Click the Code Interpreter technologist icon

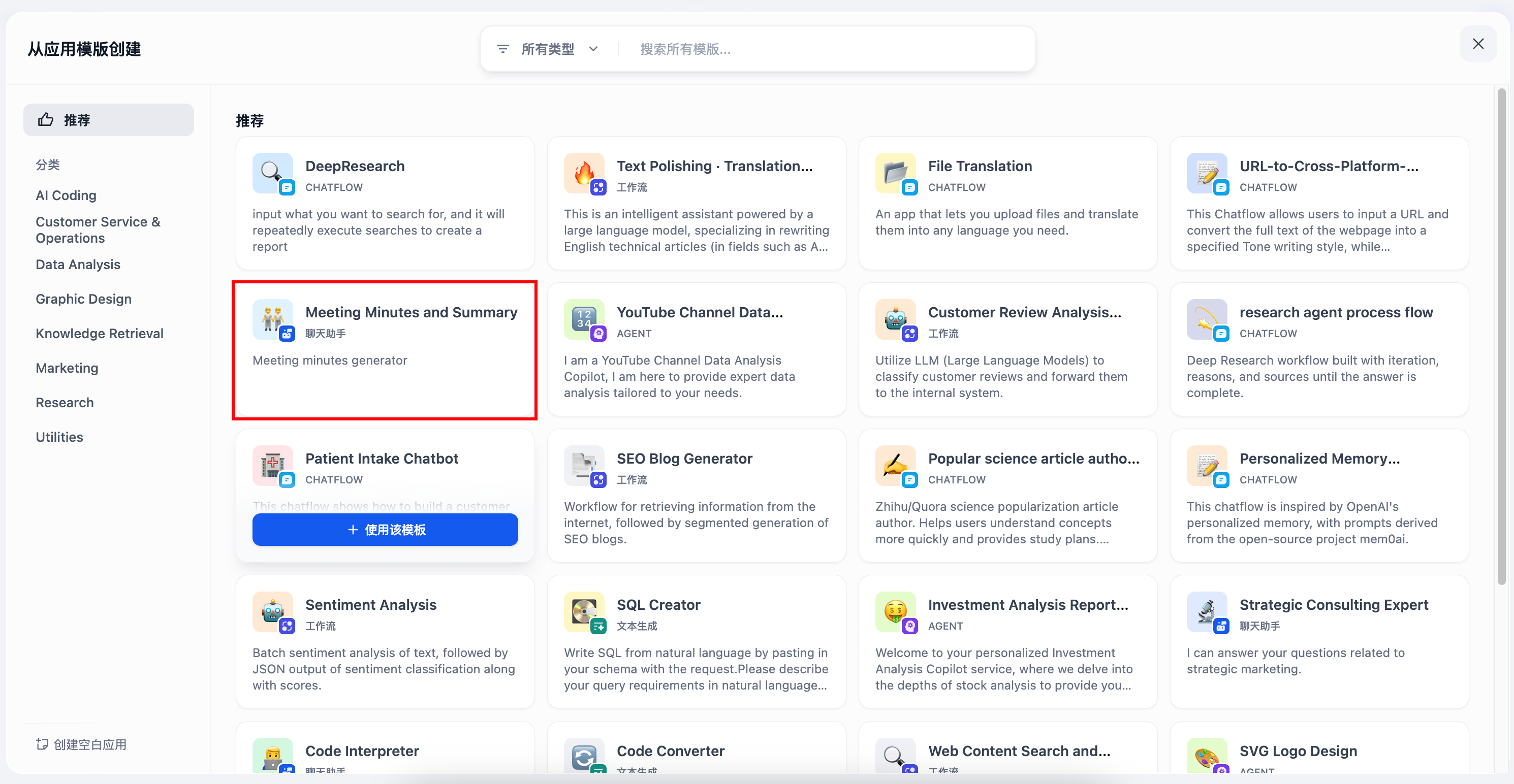tap(272, 757)
